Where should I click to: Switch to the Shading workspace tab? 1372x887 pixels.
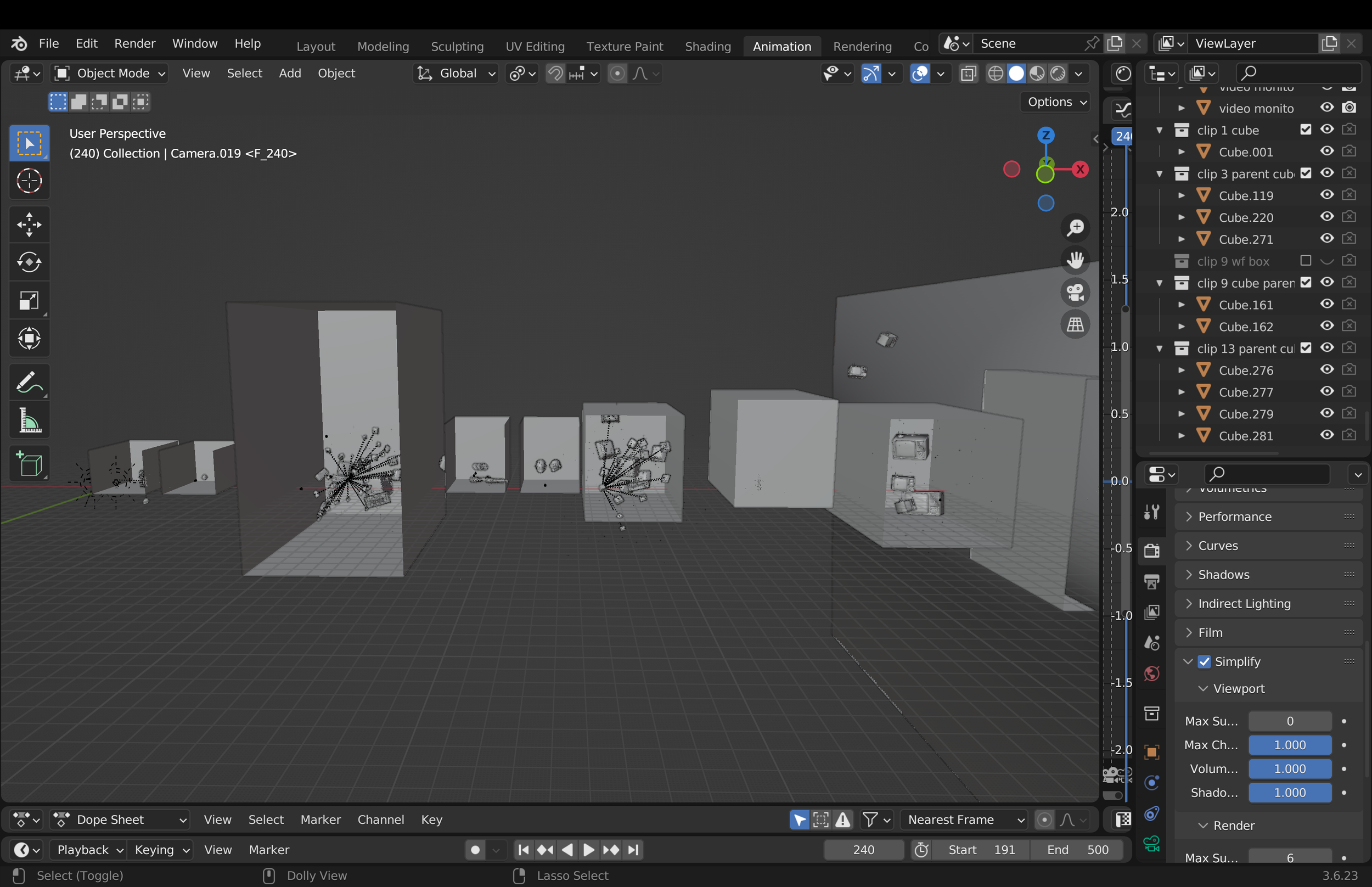[x=707, y=46]
